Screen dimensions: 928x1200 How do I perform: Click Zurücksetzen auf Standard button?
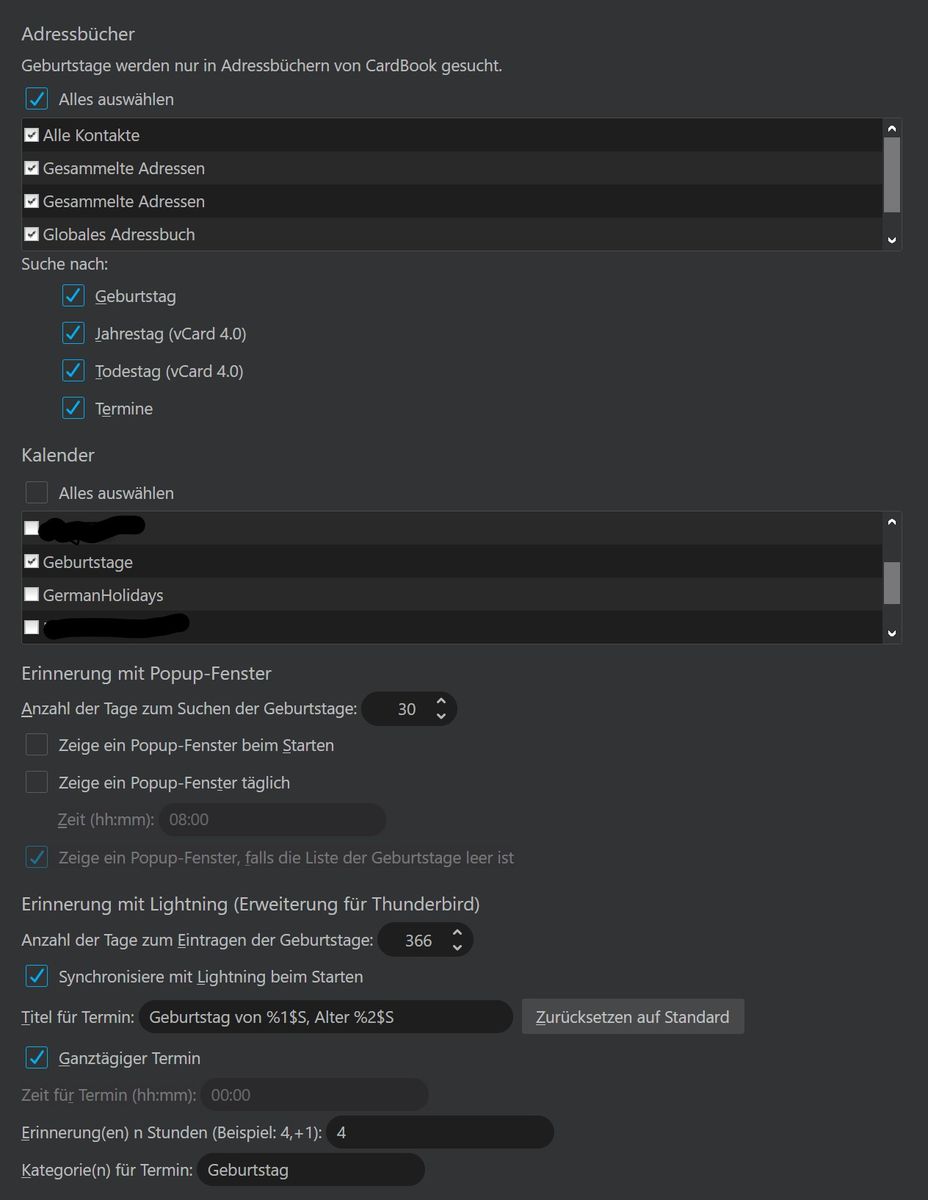coord(632,1017)
